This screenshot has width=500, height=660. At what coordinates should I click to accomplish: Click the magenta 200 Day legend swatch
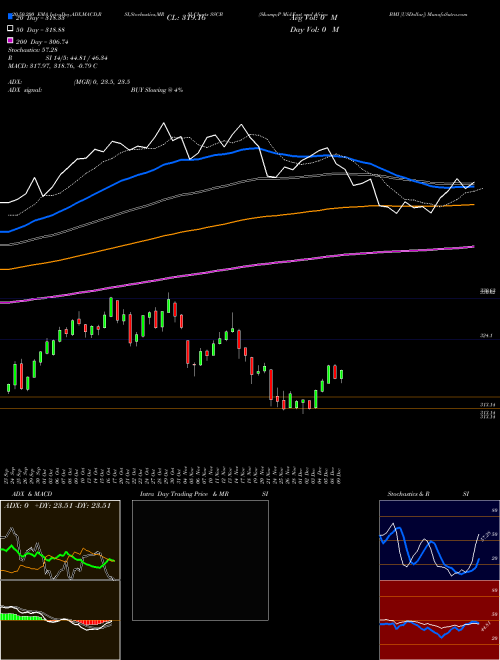[10, 41]
